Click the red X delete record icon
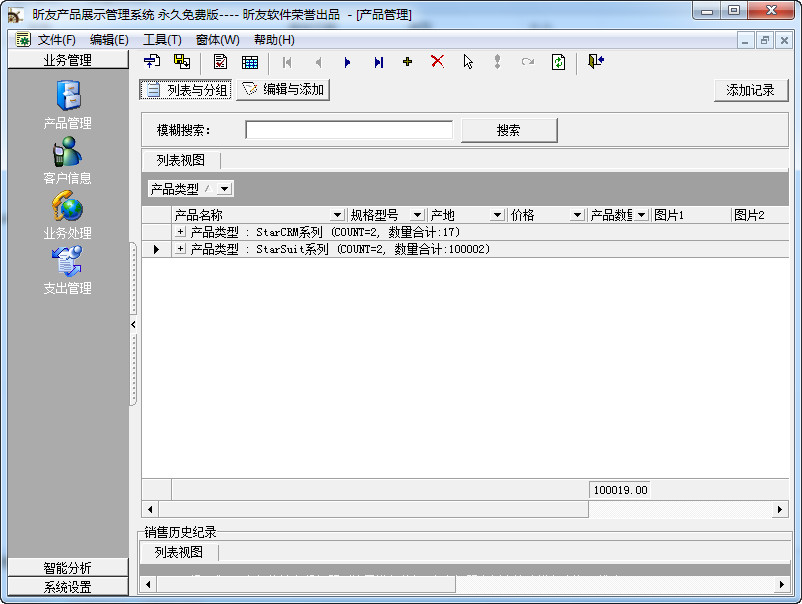 click(x=437, y=62)
